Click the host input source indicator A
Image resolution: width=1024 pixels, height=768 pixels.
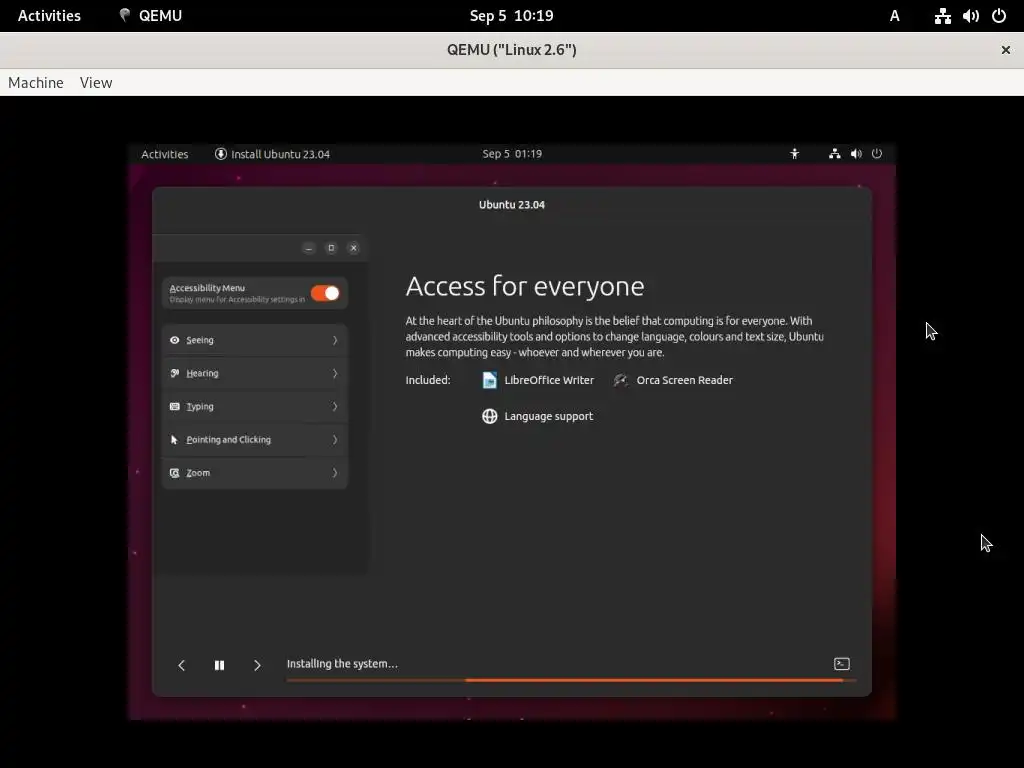pos(895,16)
